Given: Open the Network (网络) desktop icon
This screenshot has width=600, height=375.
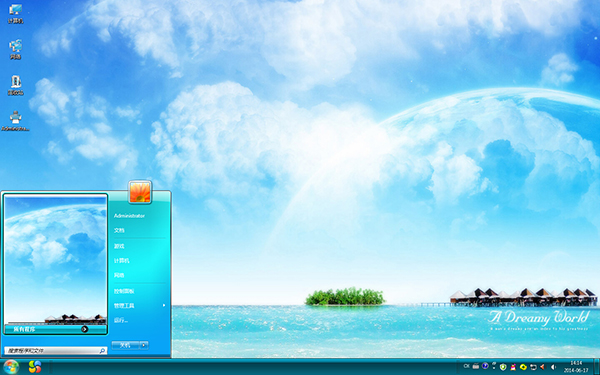Looking at the screenshot, I should coord(15,49).
